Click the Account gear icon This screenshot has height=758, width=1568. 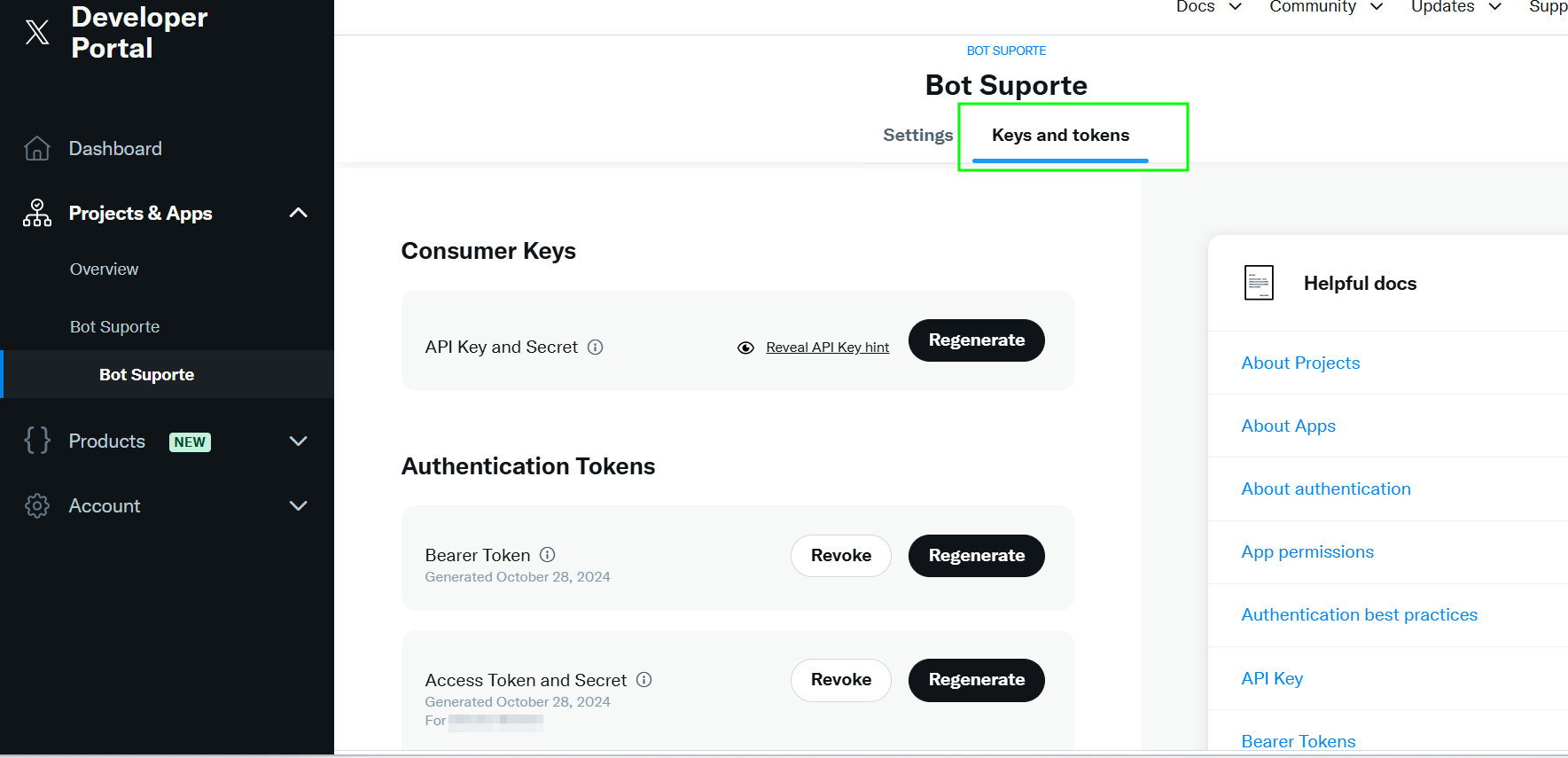click(37, 505)
